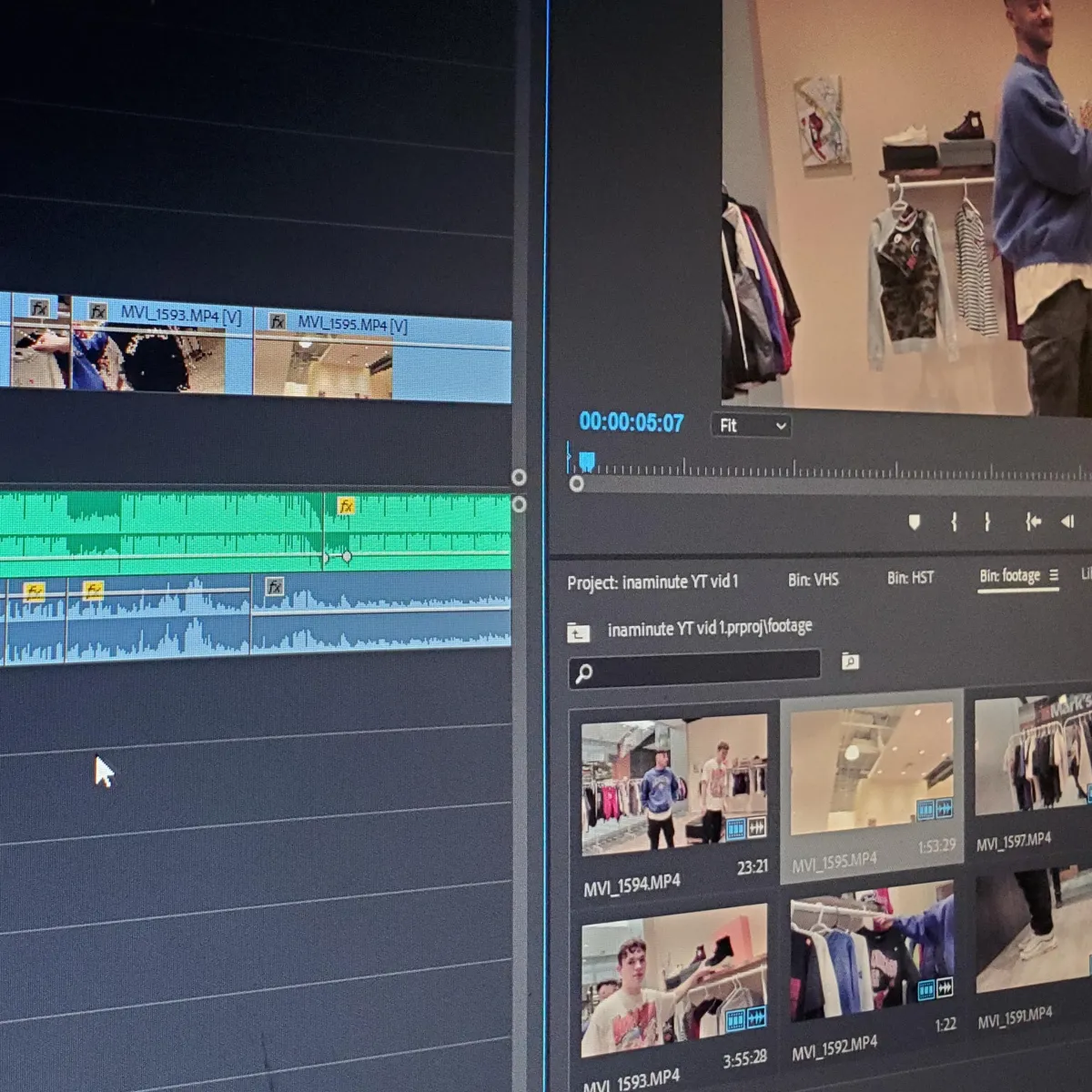Viewport: 1092px width, 1092px height.
Task: Click the fx badge on the leftmost video clip
Action: pos(39,308)
